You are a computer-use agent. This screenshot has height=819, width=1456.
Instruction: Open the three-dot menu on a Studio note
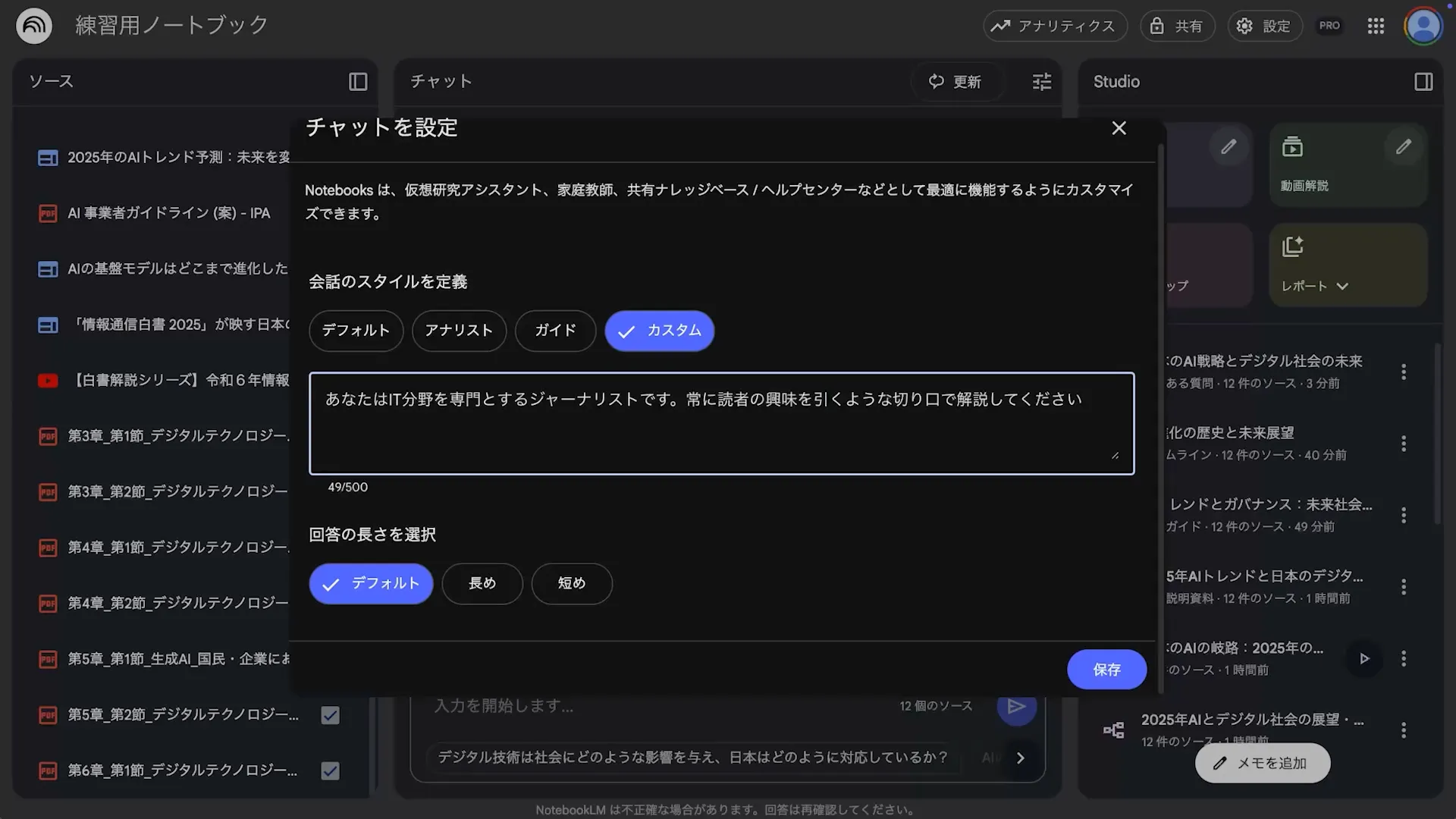coord(1404,372)
